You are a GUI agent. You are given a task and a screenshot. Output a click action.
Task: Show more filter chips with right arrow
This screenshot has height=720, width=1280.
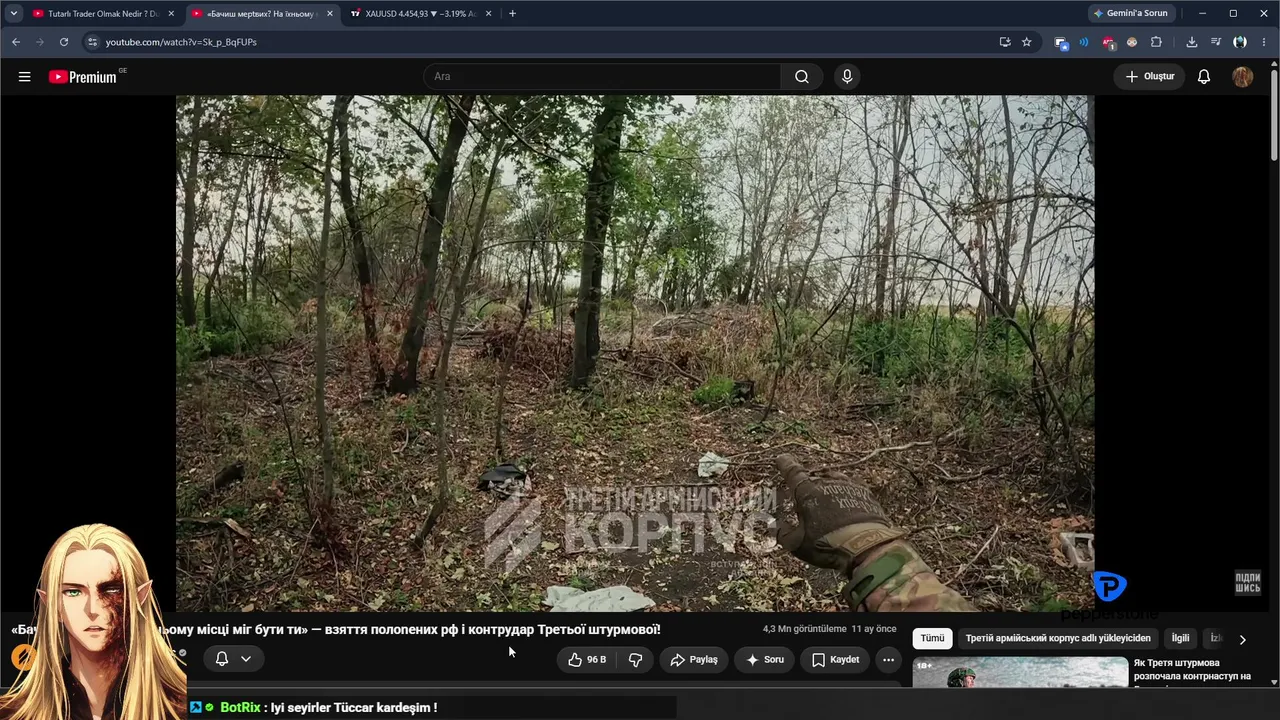[1242, 639]
